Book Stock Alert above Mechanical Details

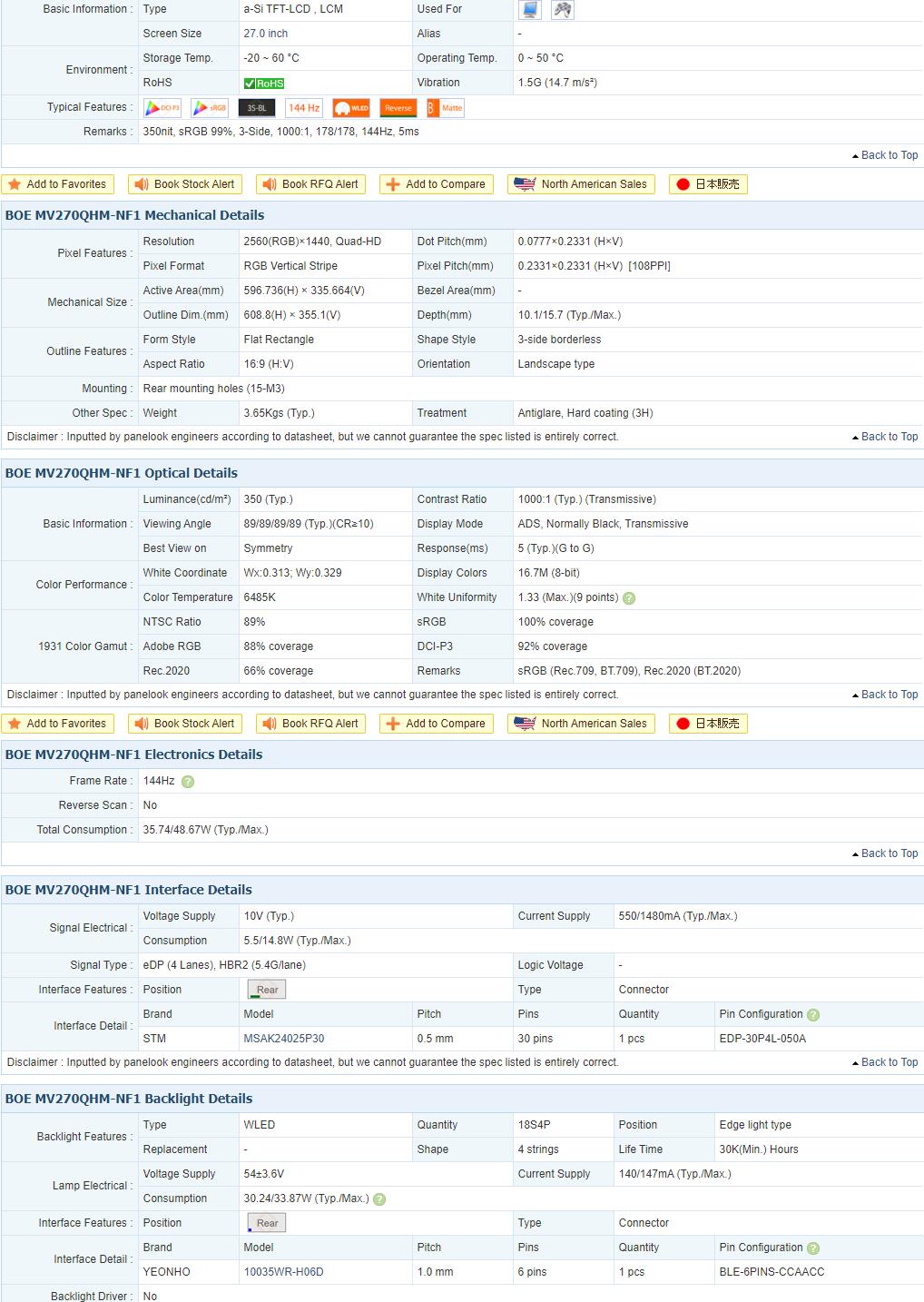click(186, 184)
